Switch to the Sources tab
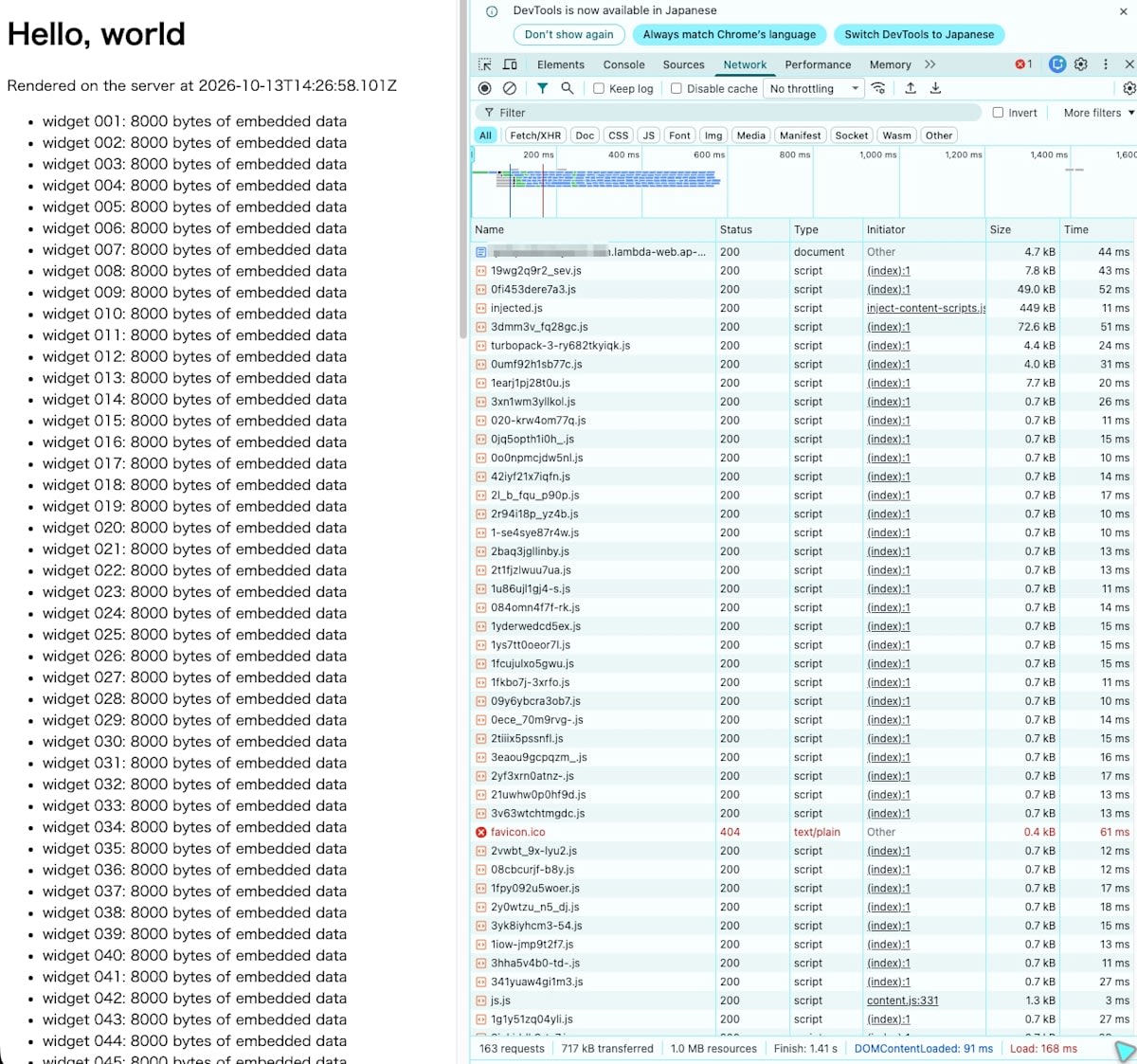 (x=684, y=64)
